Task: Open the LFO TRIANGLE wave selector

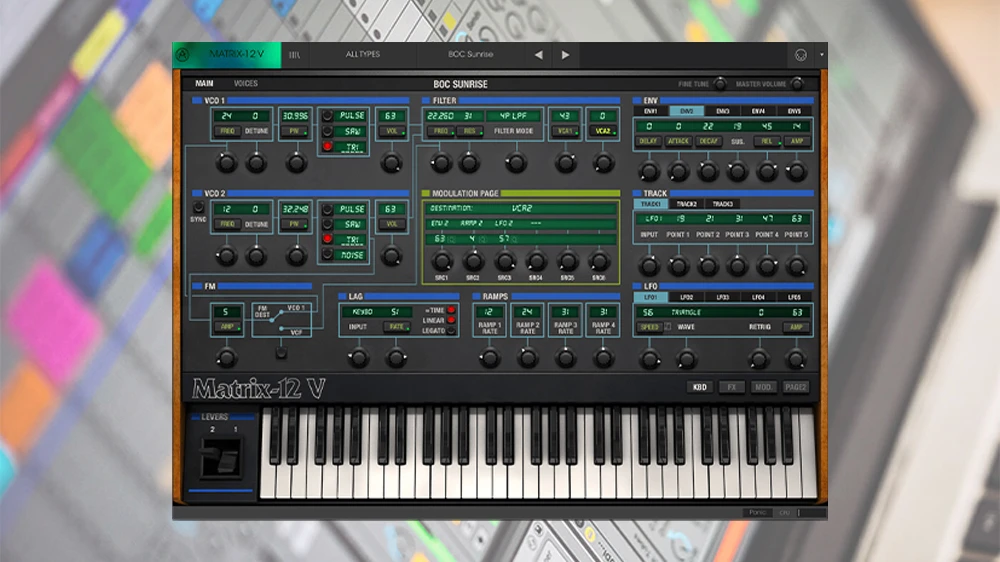Action: tap(686, 313)
